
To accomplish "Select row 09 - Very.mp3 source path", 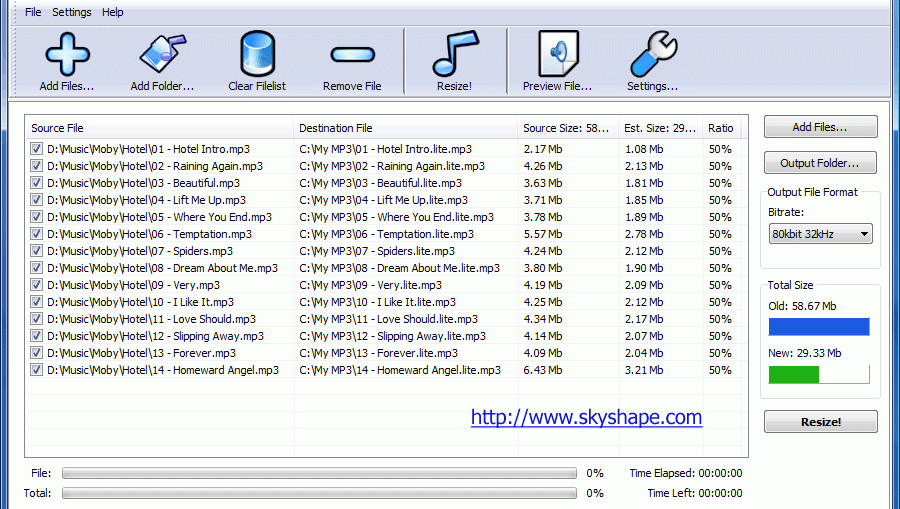I will pyautogui.click(x=133, y=285).
